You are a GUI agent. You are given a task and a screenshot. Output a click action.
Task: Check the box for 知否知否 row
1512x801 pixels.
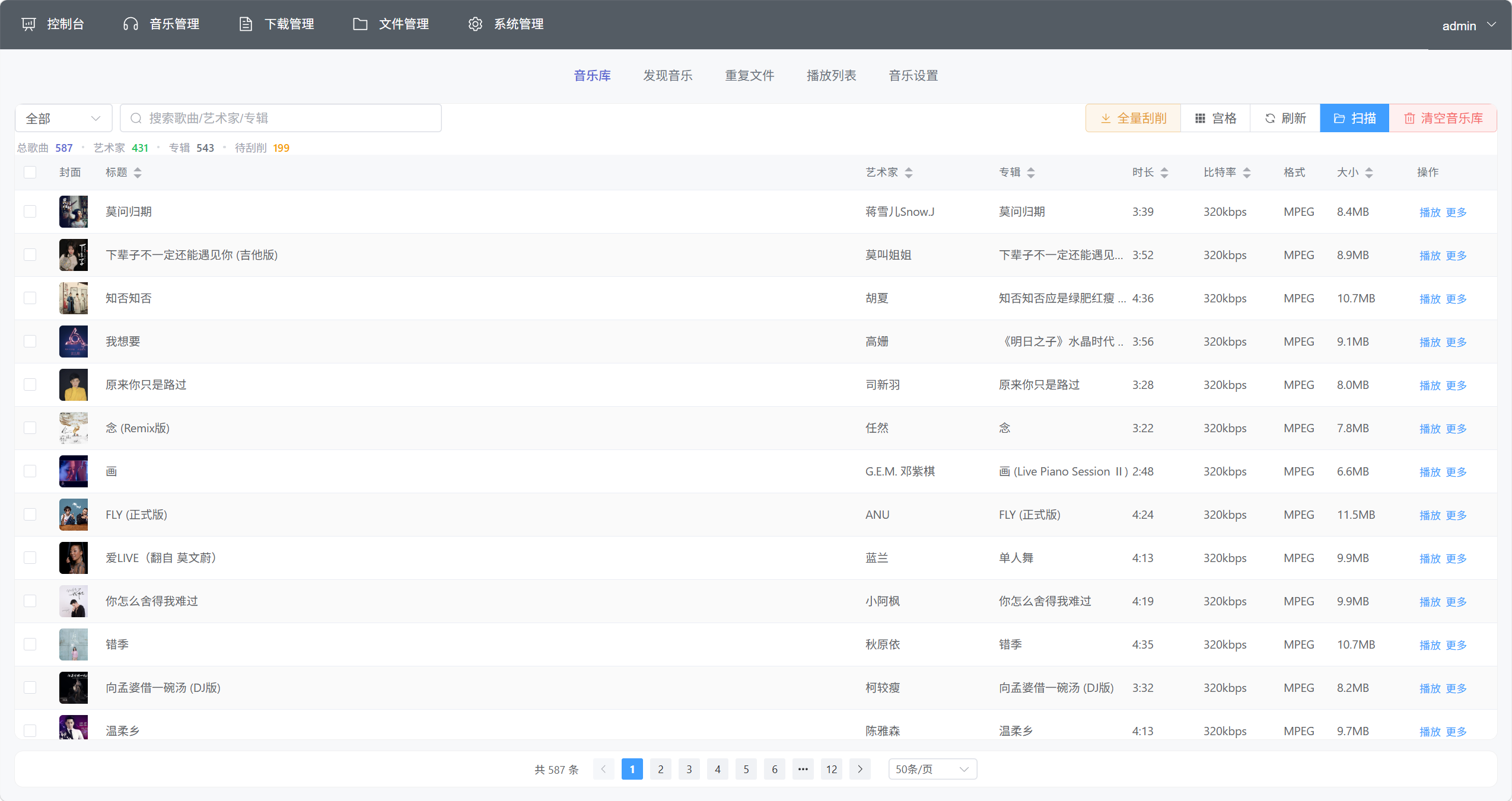point(30,298)
